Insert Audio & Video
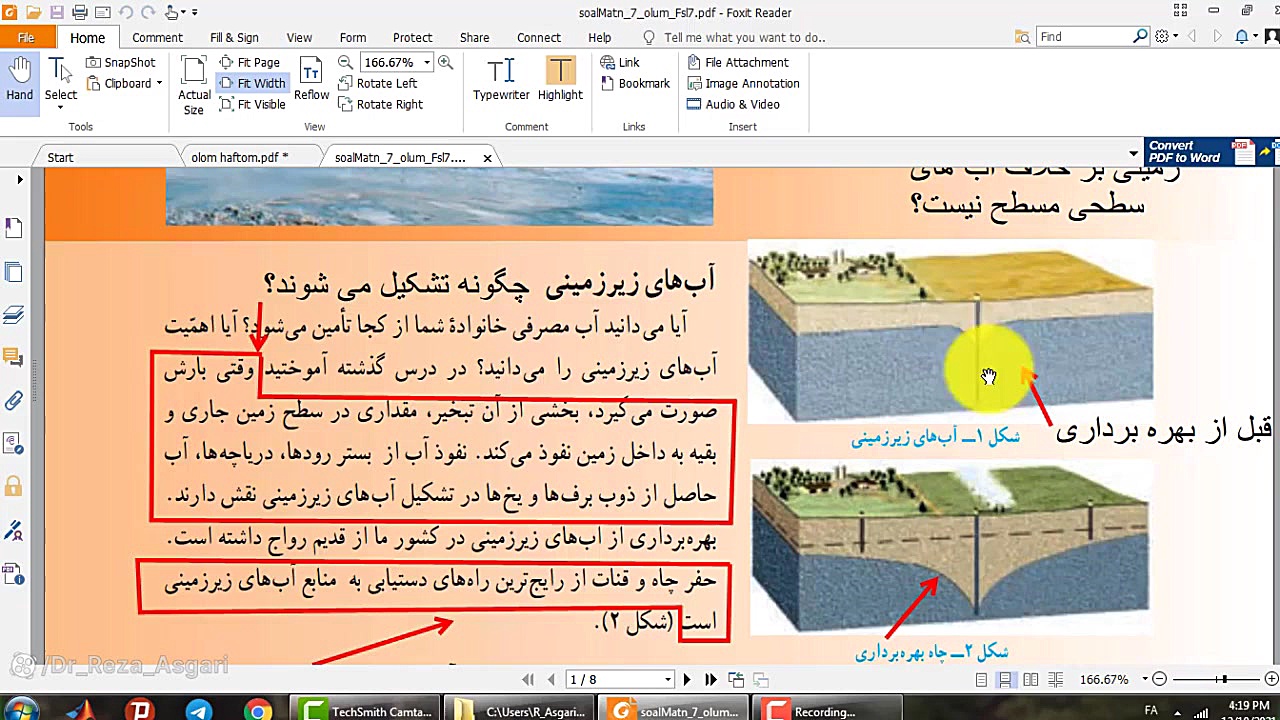1280x720 pixels. [x=733, y=104]
